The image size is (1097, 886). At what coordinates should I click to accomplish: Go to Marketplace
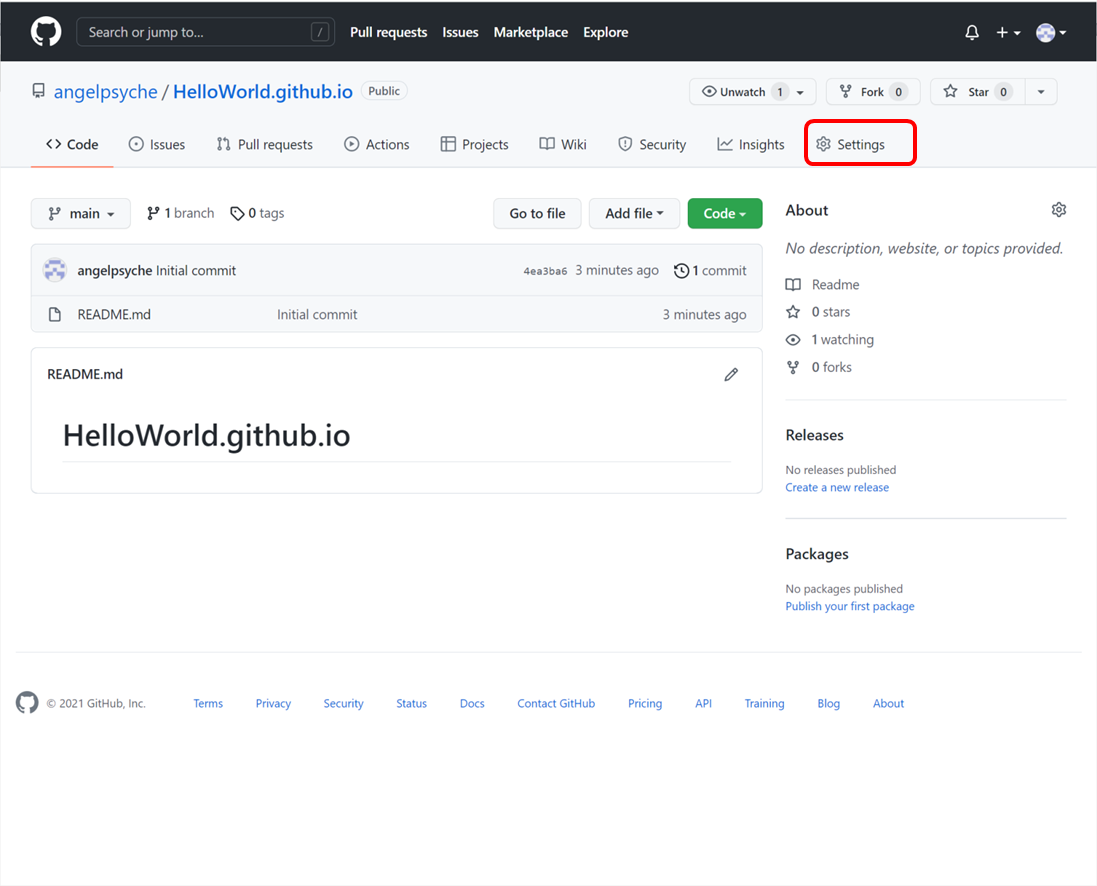click(x=530, y=32)
